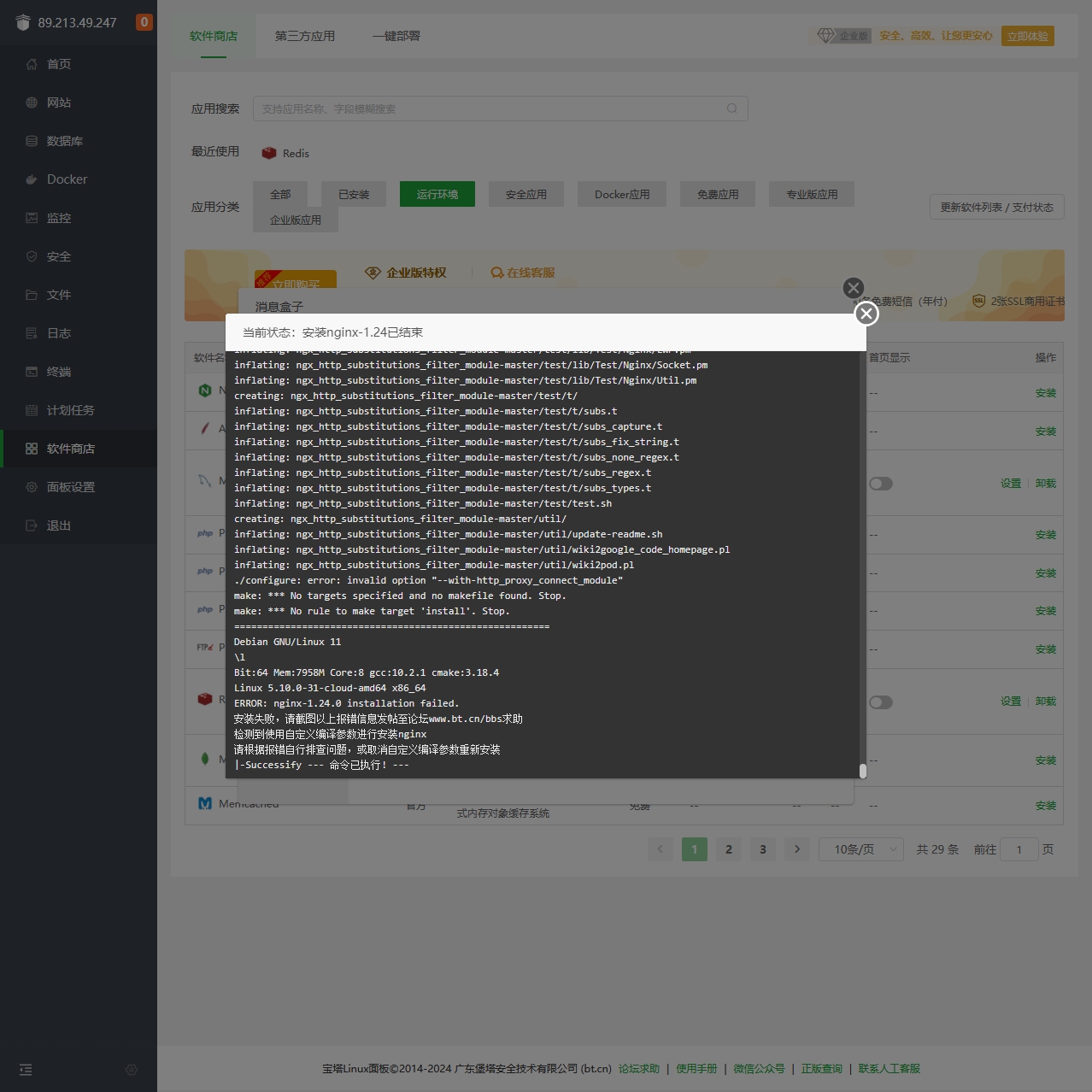Click 卸载 link in the Redis row
The image size is (1092, 1092).
click(1046, 702)
